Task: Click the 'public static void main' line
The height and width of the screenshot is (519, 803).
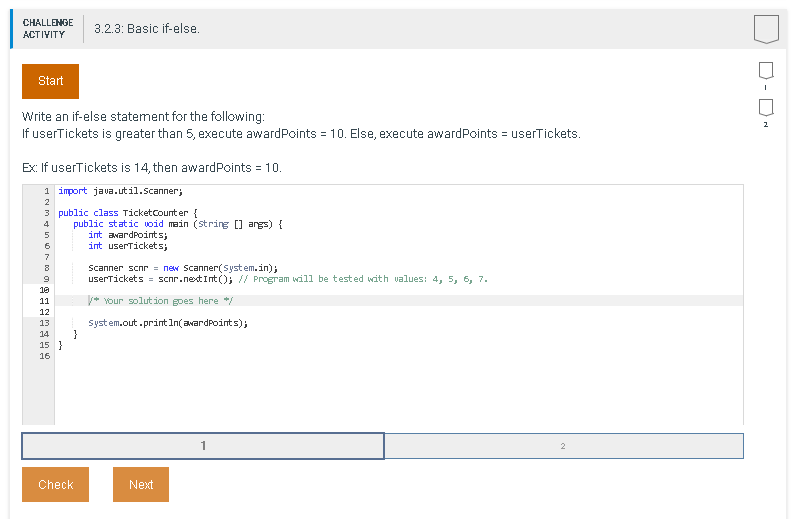Action: click(178, 224)
